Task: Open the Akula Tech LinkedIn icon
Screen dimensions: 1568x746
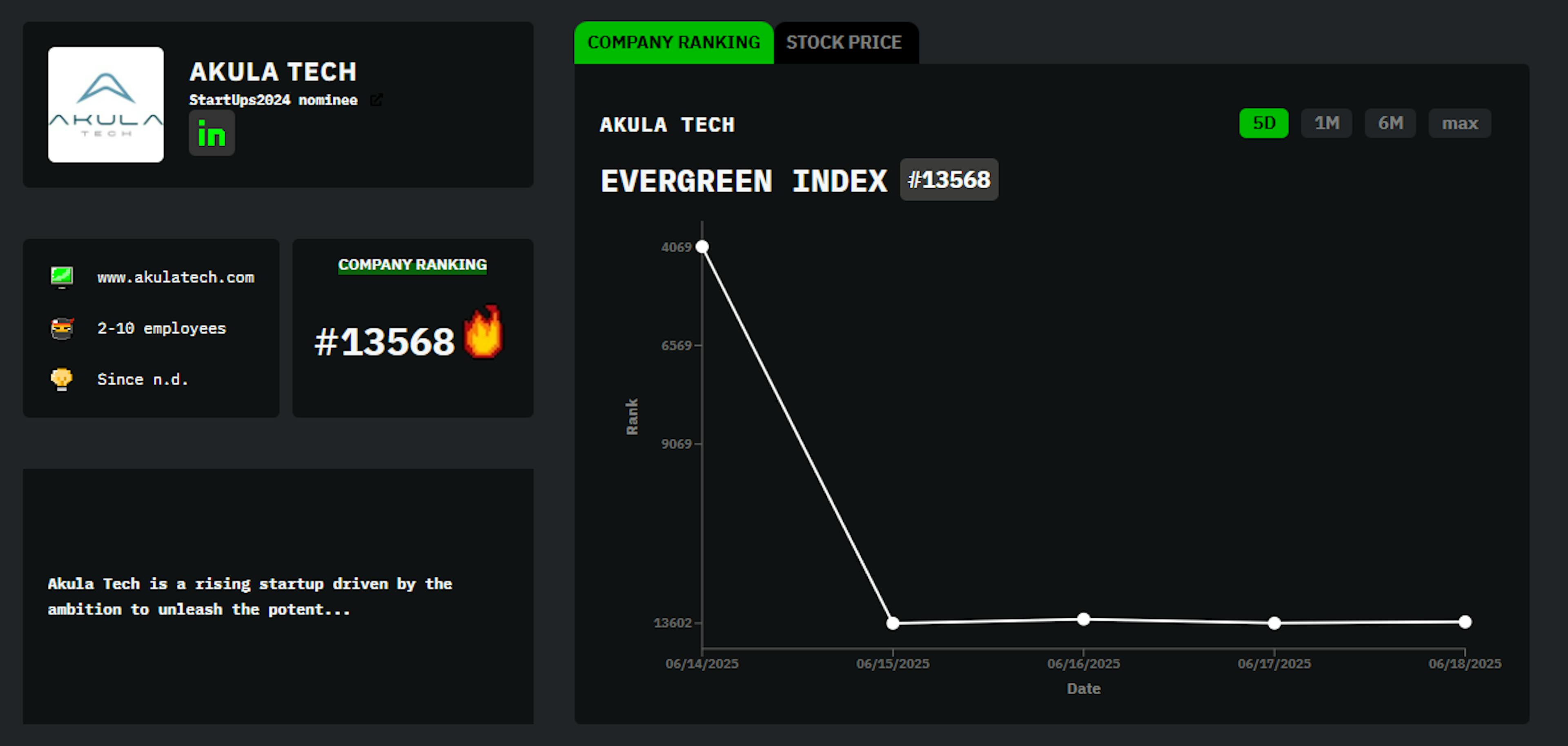Action: point(211,133)
